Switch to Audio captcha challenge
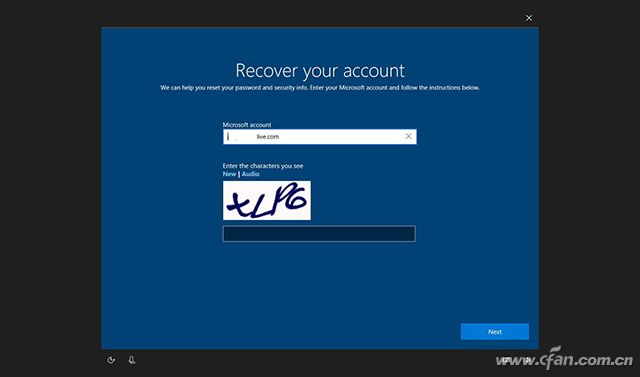 tap(250, 174)
